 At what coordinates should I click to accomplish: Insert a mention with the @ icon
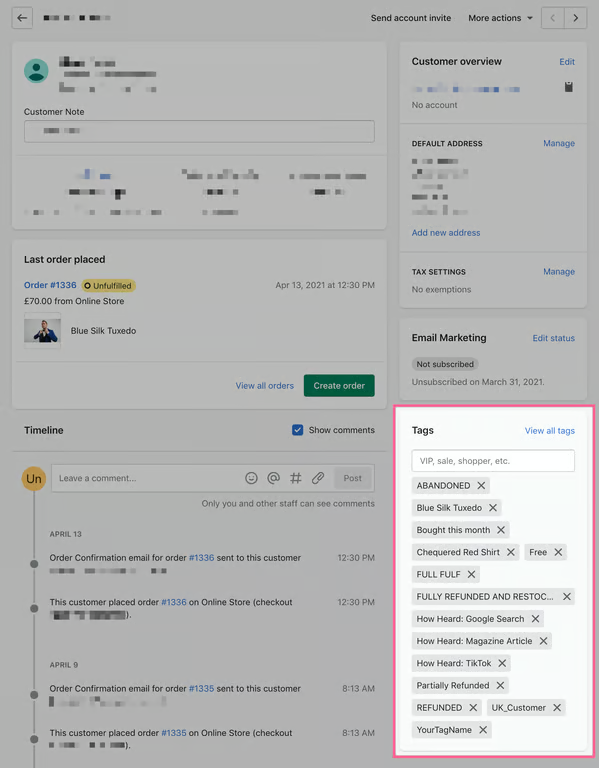click(x=273, y=478)
